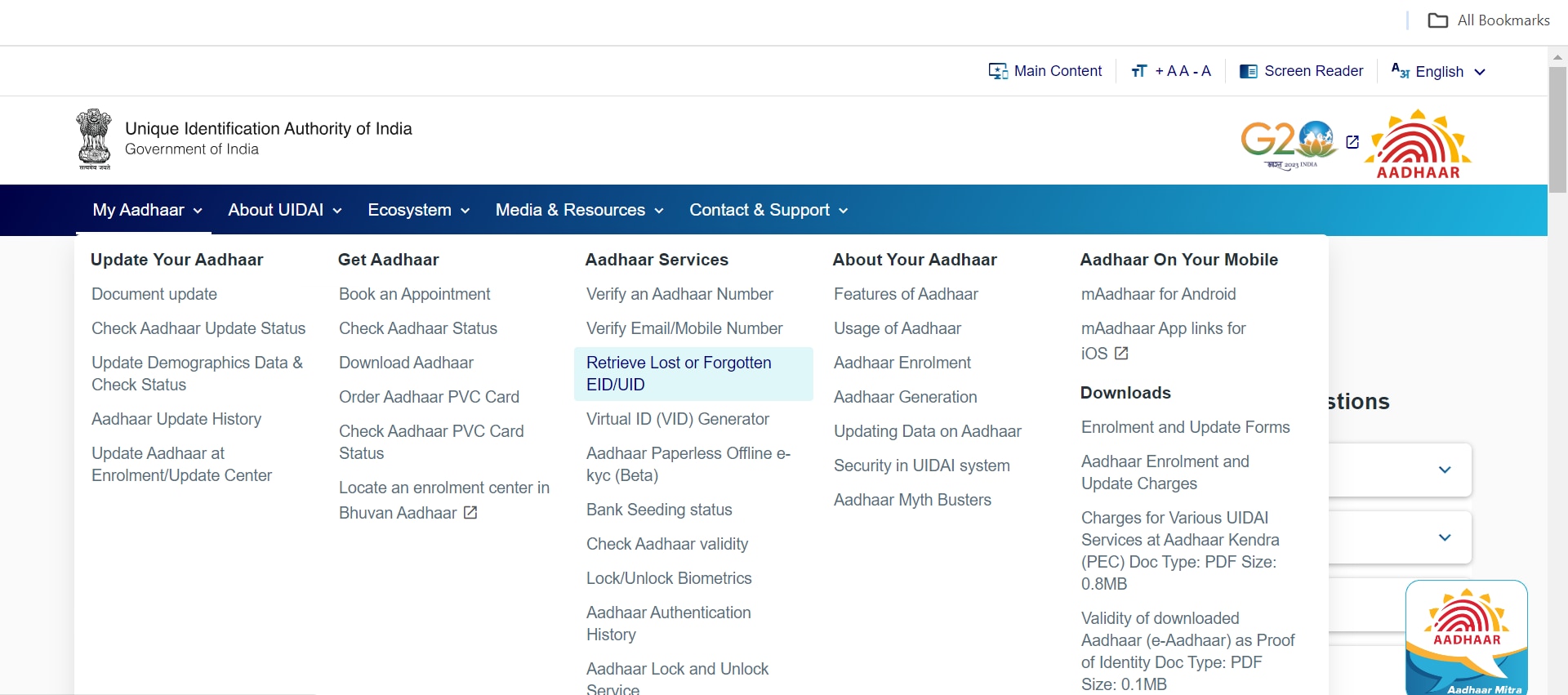Open Updating Data on Aadhaar
1568x695 pixels.
pos(928,431)
